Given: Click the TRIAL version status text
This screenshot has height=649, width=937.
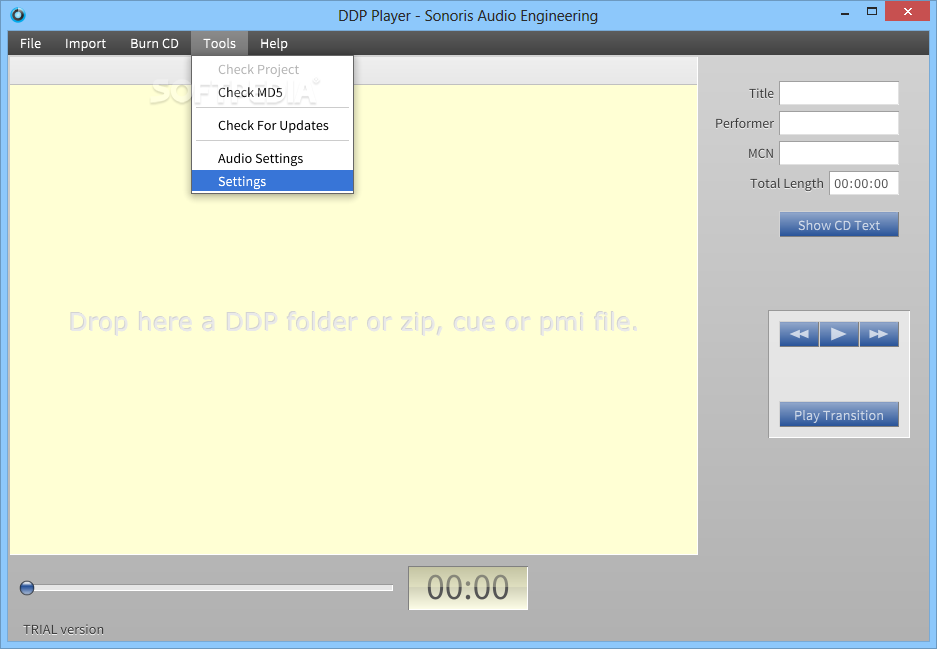Looking at the screenshot, I should coord(63,629).
